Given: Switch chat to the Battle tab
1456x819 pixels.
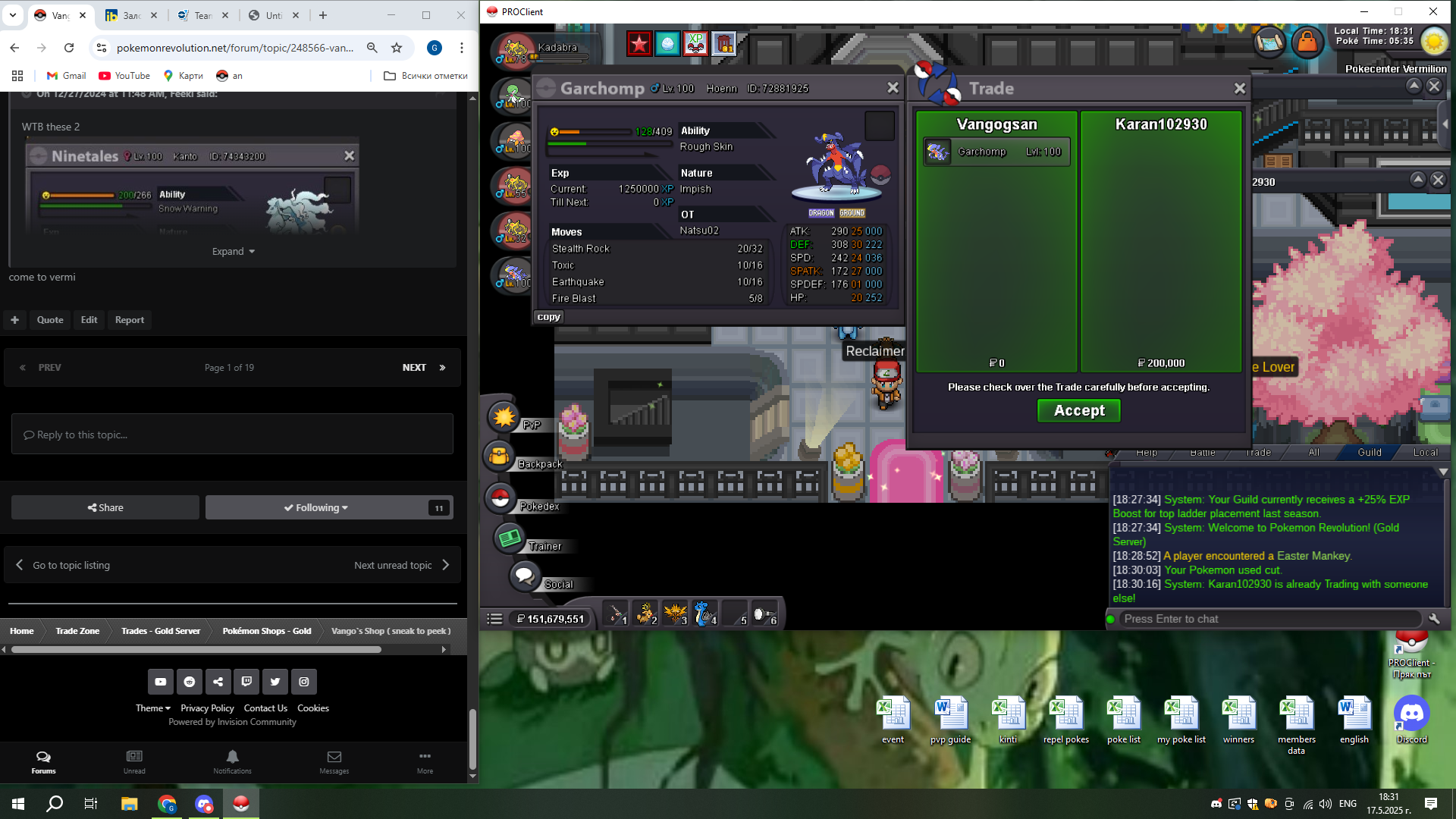Looking at the screenshot, I should click(1203, 452).
